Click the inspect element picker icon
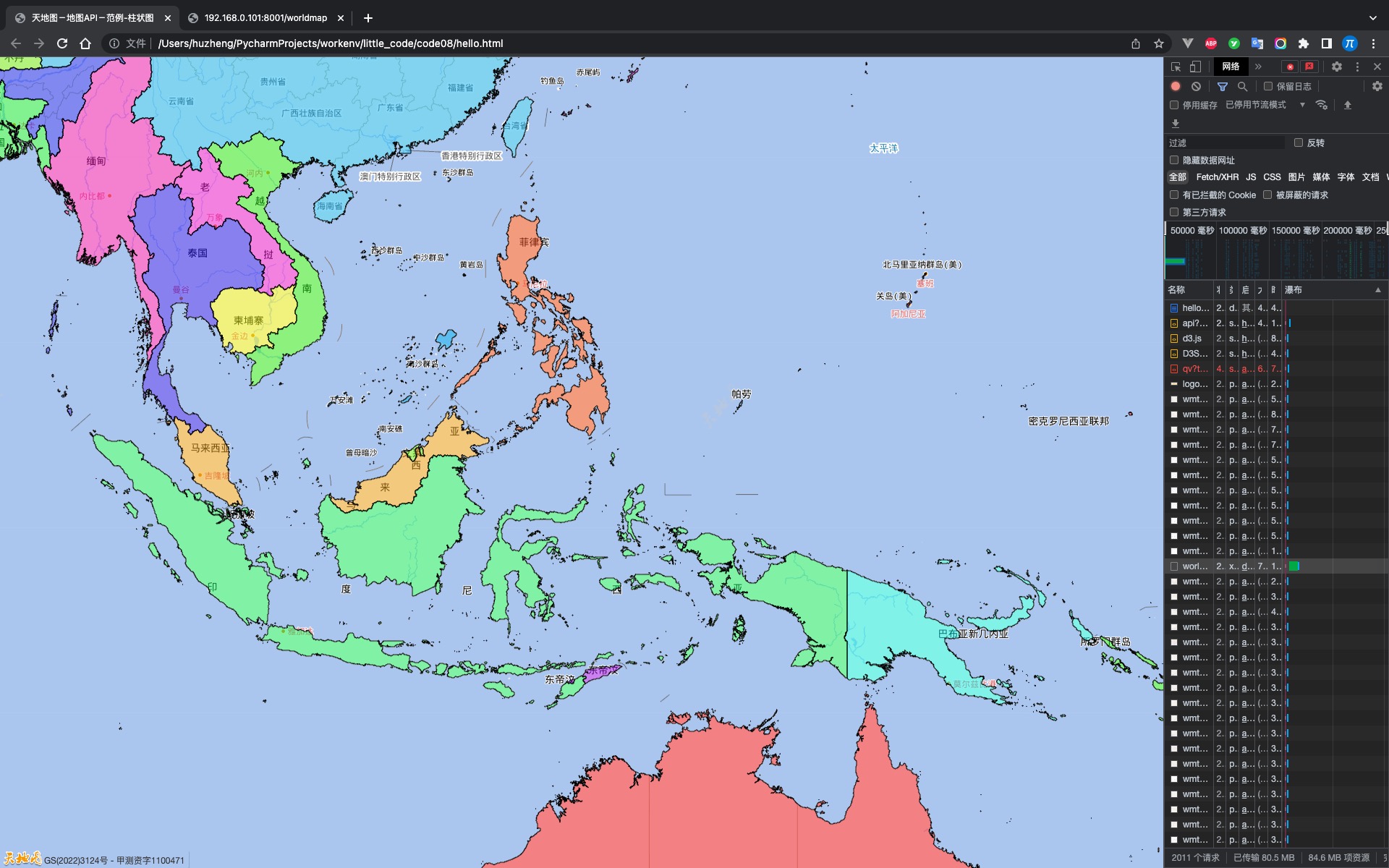The image size is (1389, 868). pos(1176,67)
